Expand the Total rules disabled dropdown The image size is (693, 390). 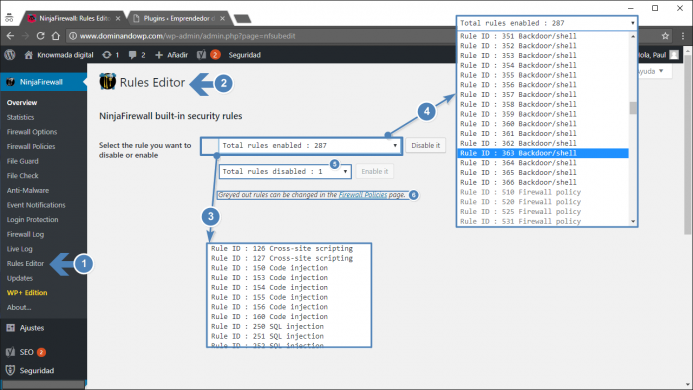click(285, 172)
